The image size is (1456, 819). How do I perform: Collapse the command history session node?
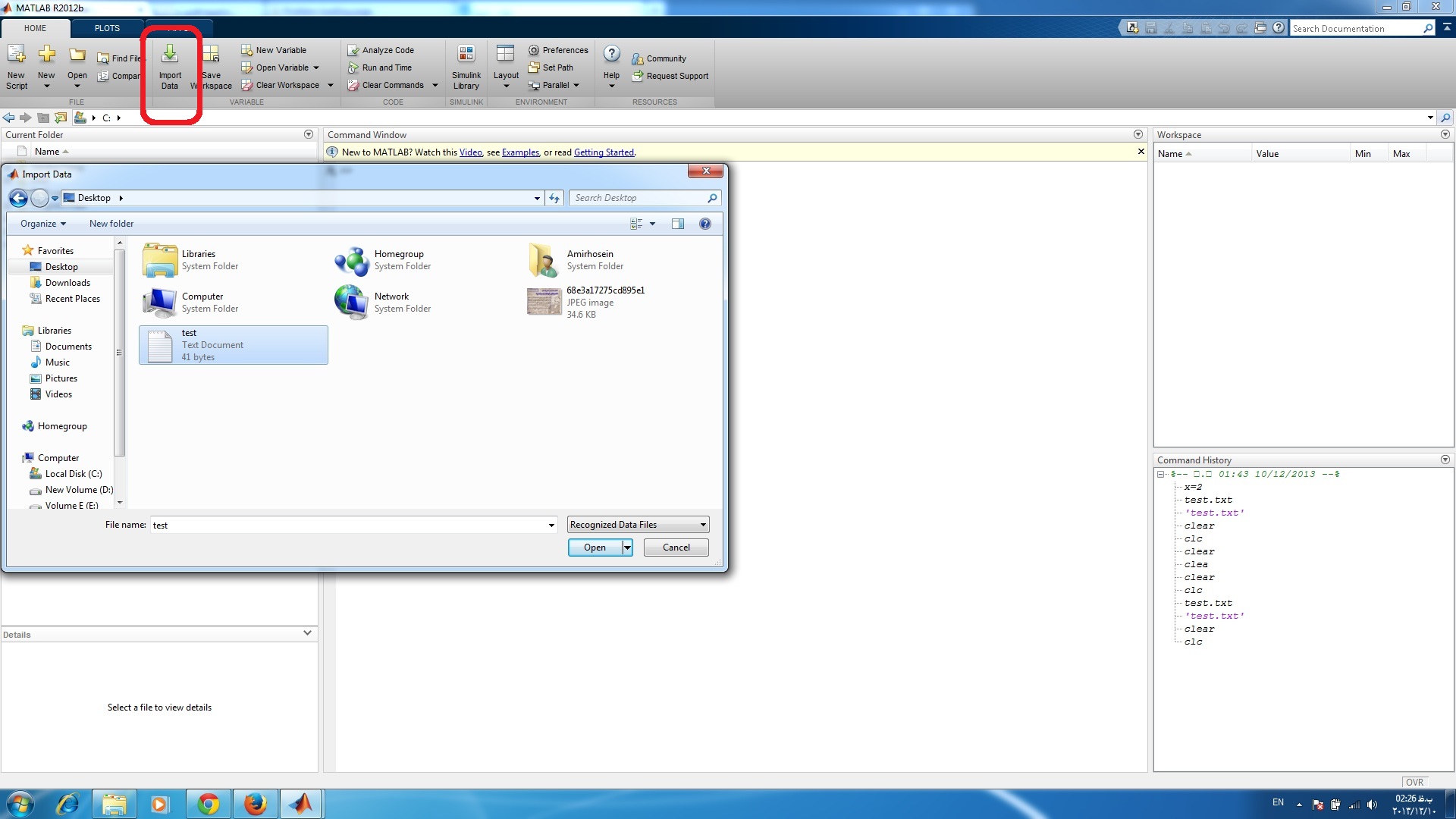point(1160,474)
